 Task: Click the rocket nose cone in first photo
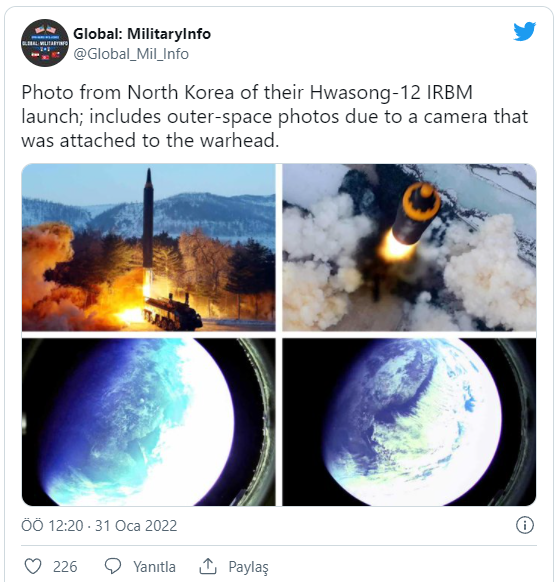(x=149, y=177)
